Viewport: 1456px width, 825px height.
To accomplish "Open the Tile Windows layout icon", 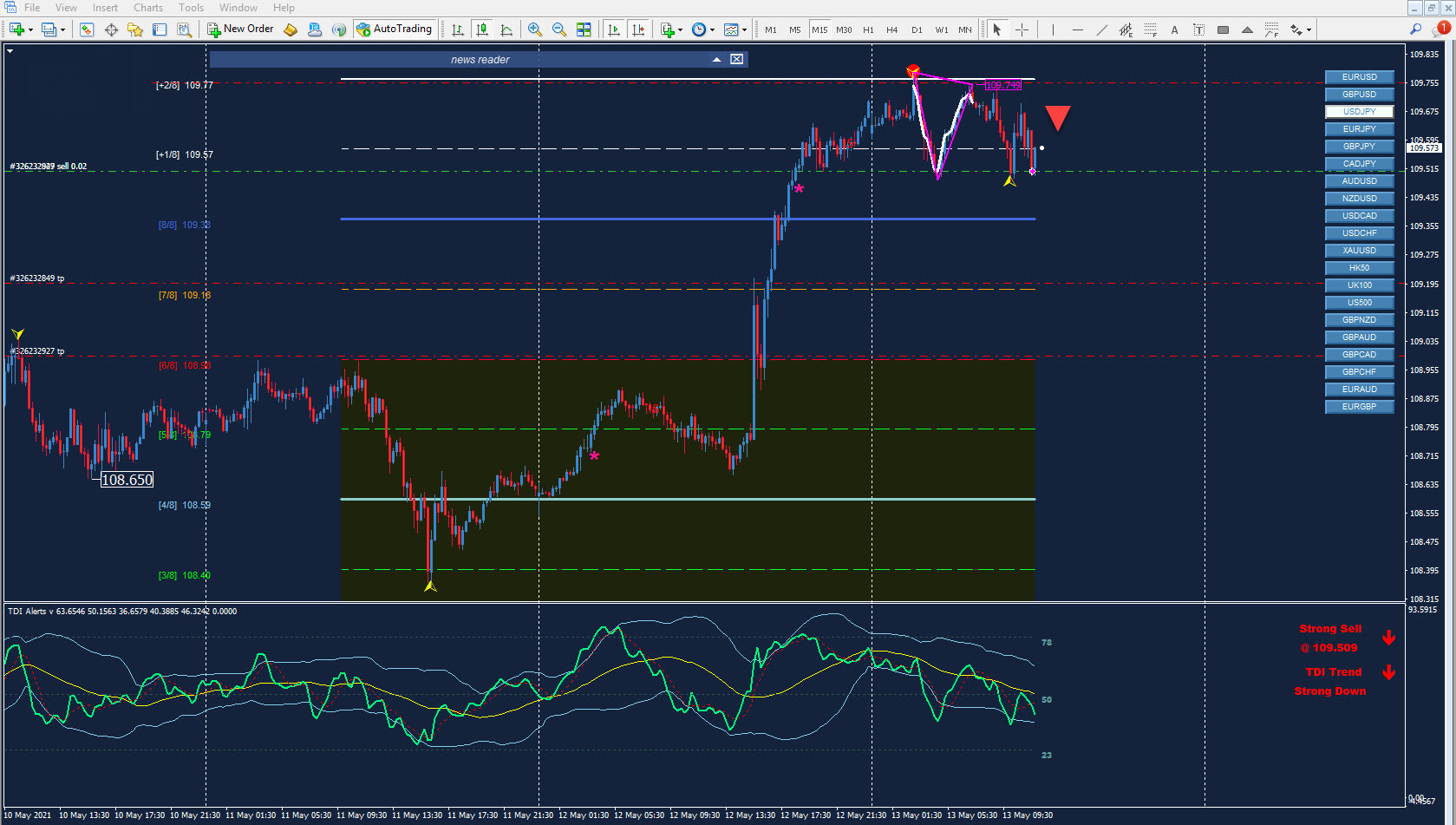I will tap(584, 29).
